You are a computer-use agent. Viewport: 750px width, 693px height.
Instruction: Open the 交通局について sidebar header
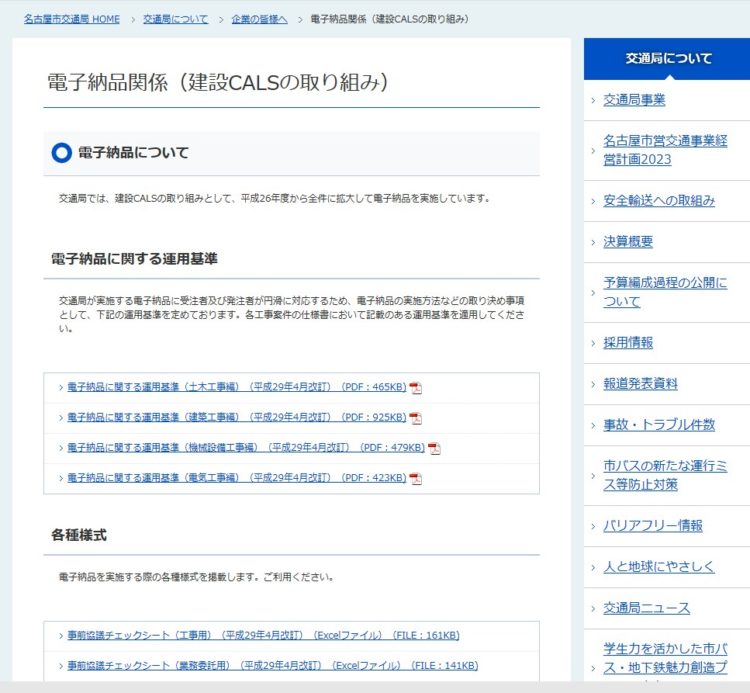668,59
